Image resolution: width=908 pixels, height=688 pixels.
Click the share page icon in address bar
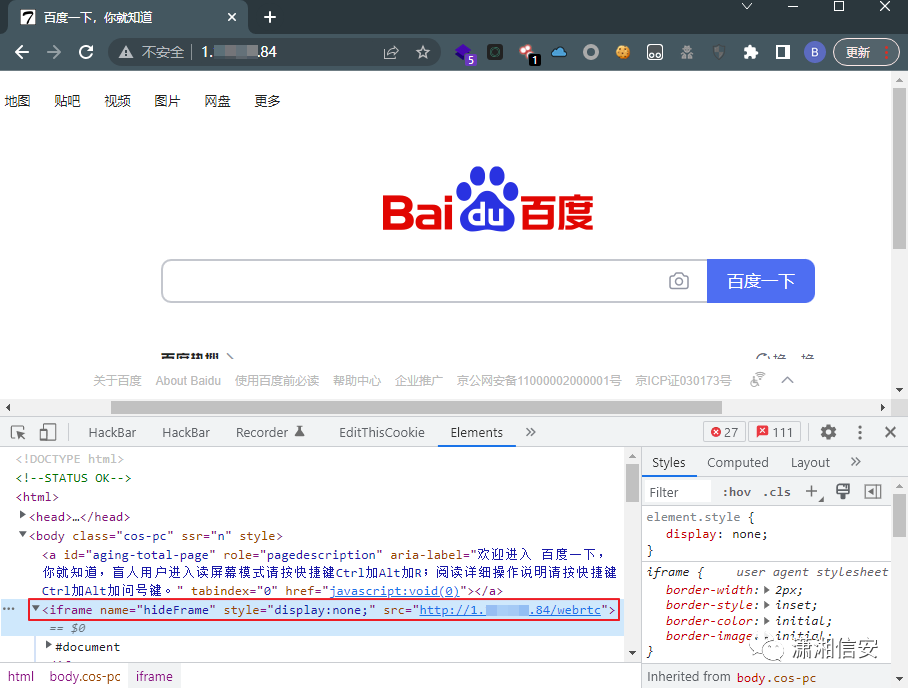click(391, 53)
